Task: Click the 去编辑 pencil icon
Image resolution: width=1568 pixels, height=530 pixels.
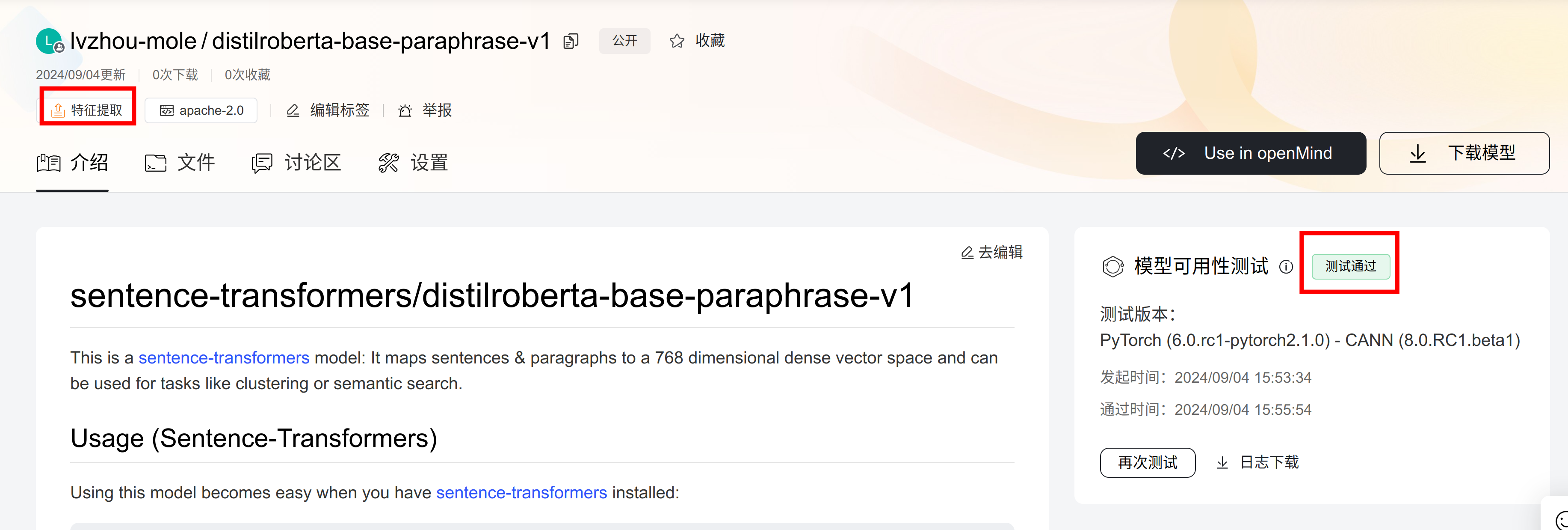Action: click(967, 252)
